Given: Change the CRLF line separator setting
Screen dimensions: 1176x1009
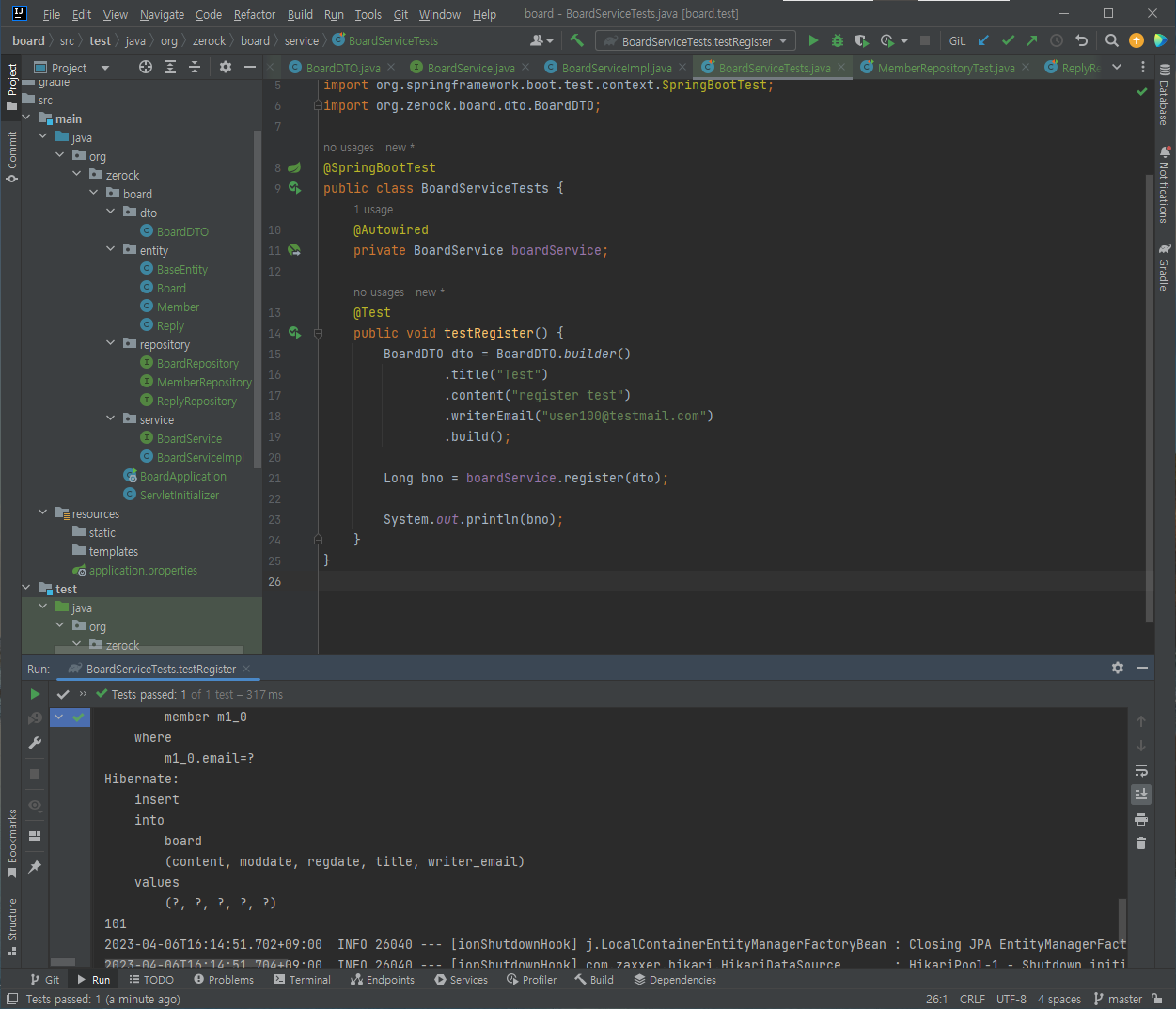Looking at the screenshot, I should pyautogui.click(x=972, y=999).
